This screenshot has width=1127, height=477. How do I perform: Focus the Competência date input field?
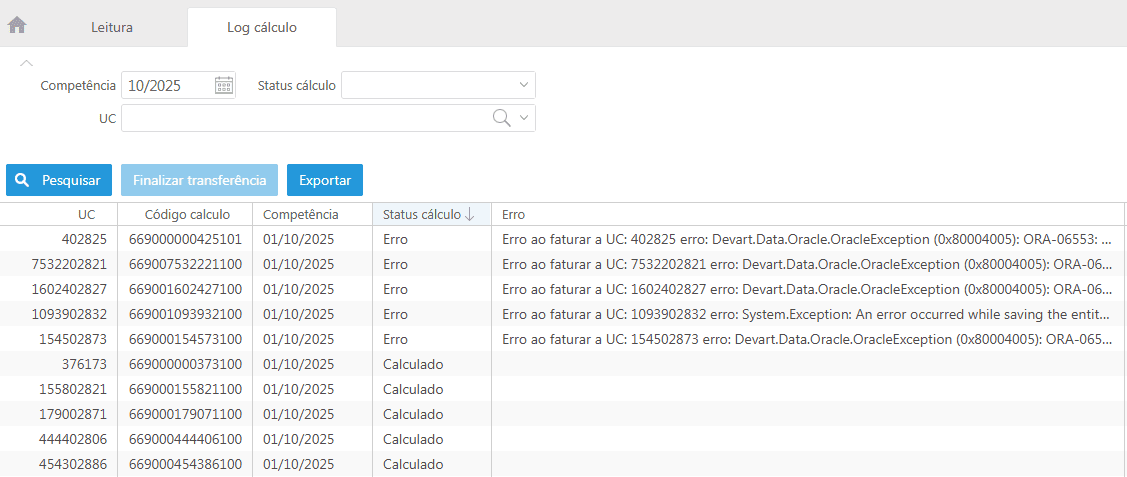pyautogui.click(x=166, y=86)
